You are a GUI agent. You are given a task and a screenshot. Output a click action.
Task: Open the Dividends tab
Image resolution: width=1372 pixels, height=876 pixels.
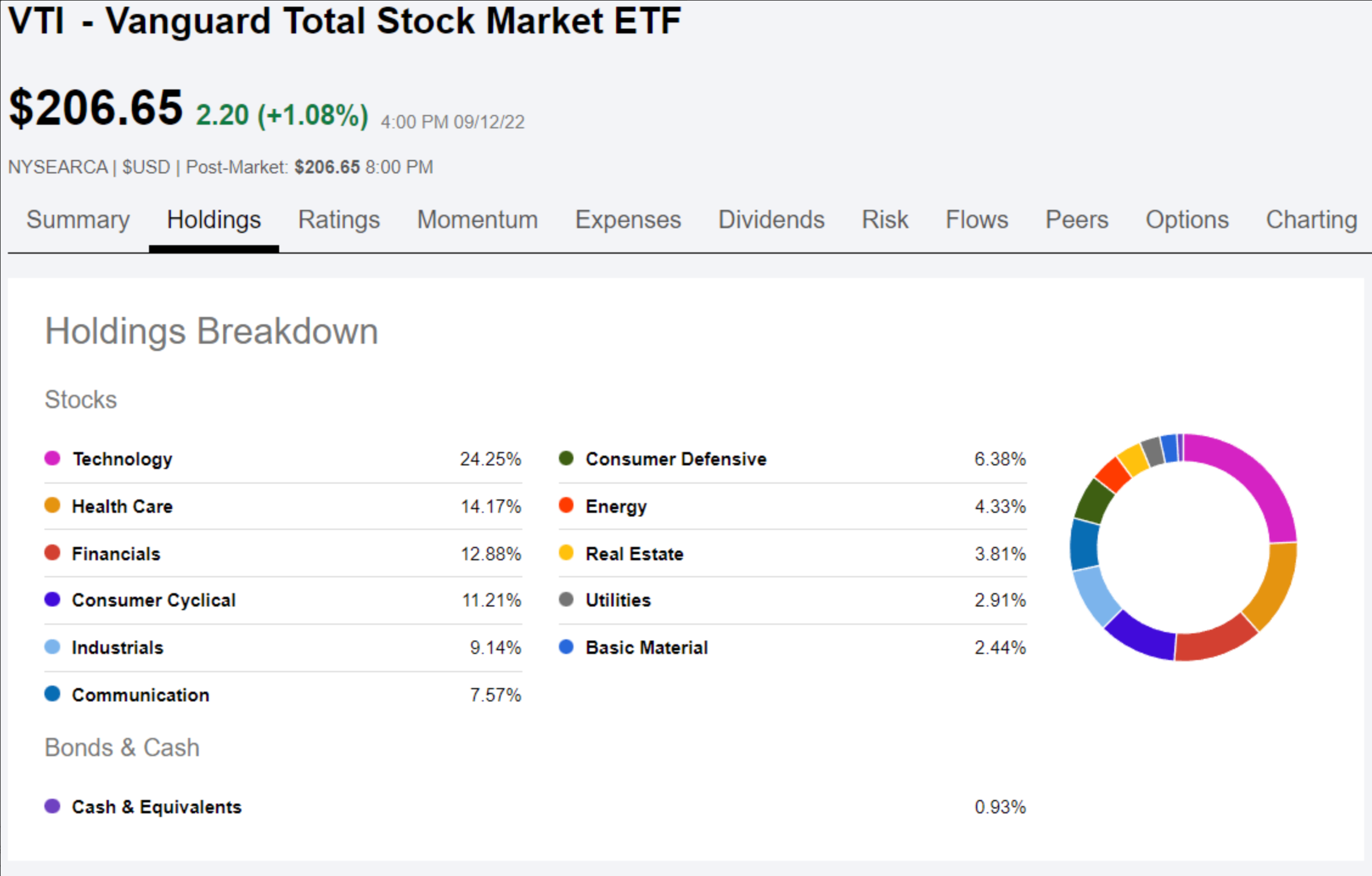tap(771, 220)
